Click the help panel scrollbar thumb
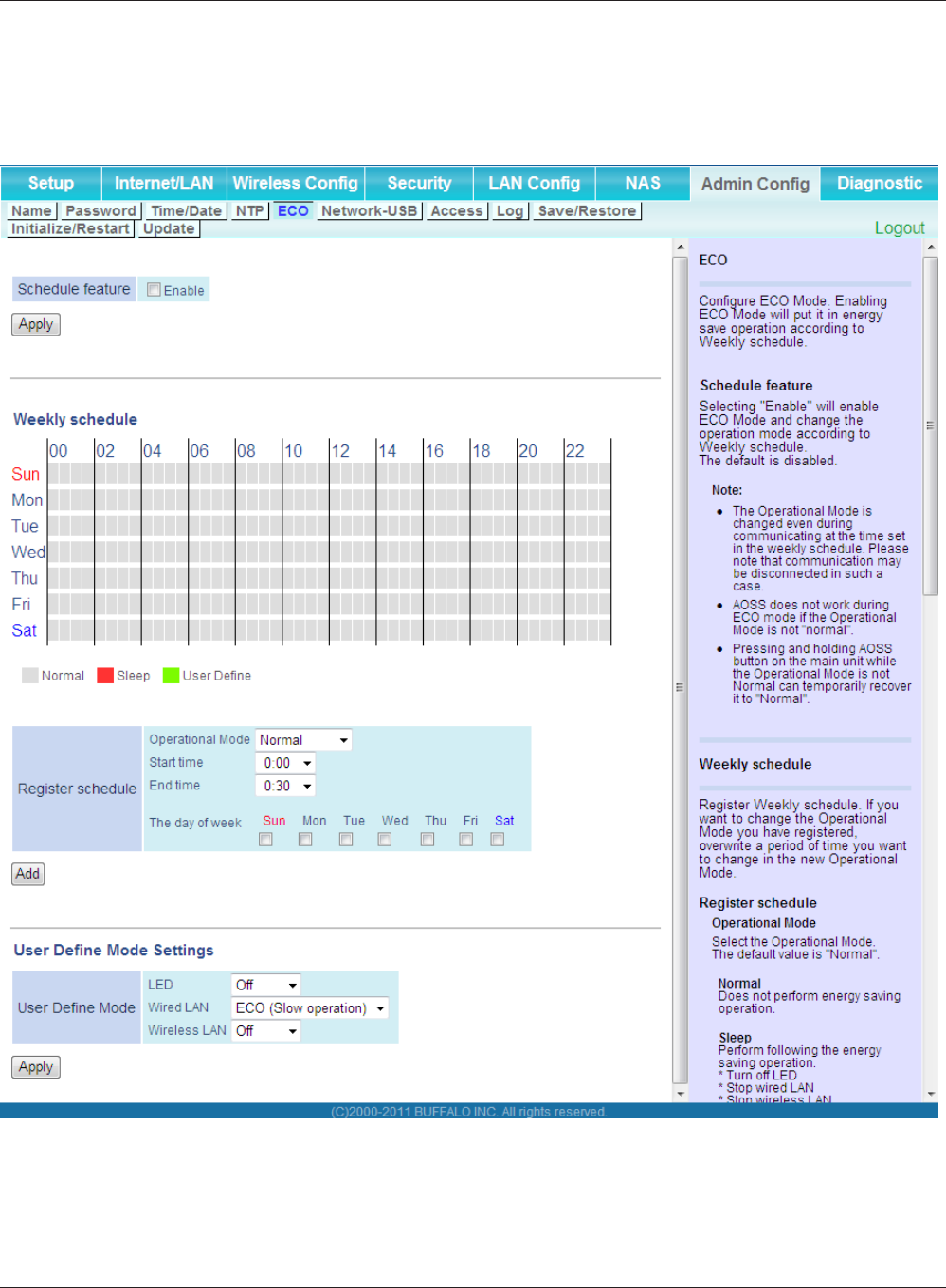The height and width of the screenshot is (1288, 946). [931, 426]
